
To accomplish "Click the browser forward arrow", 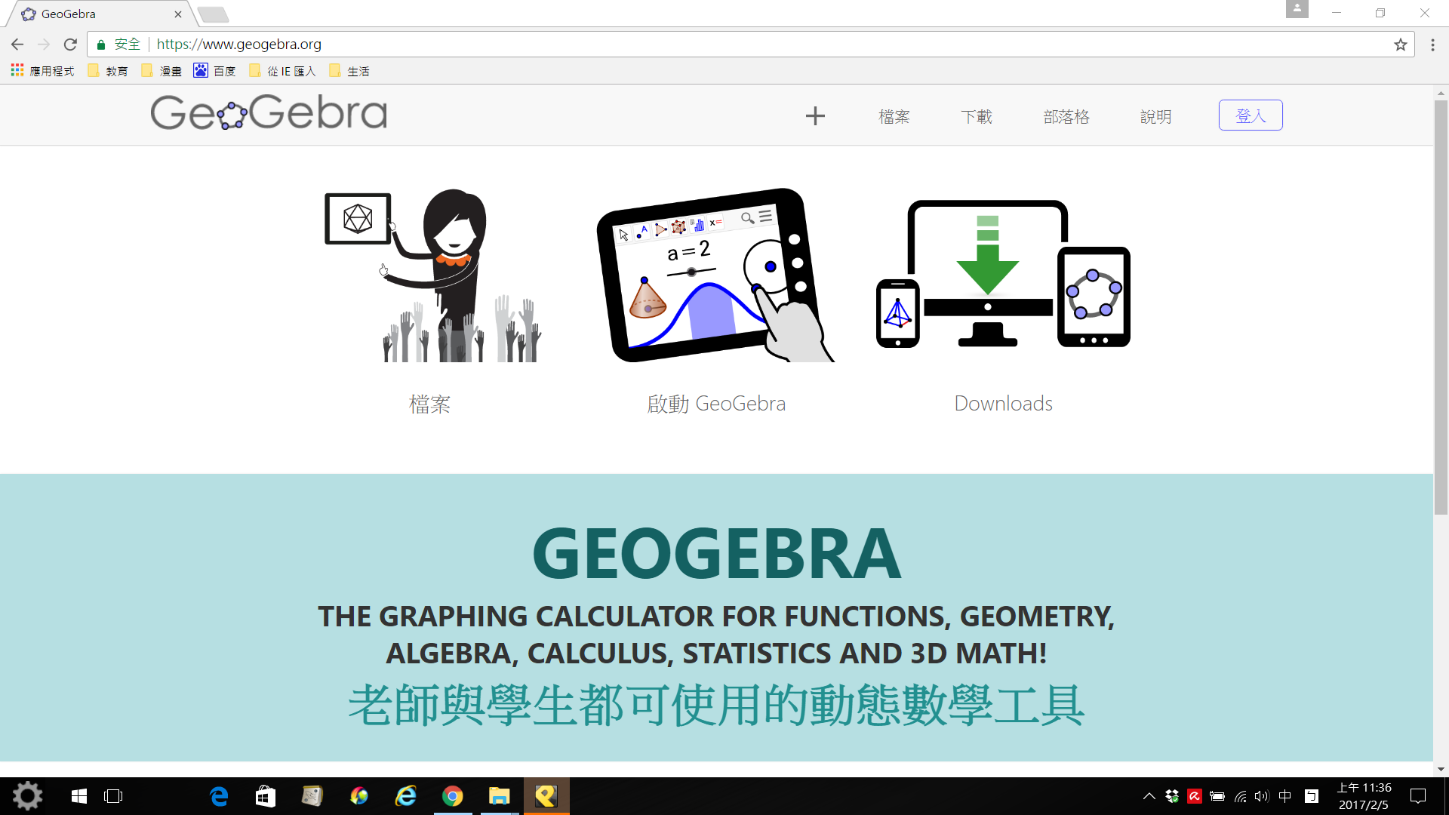I will [44, 44].
